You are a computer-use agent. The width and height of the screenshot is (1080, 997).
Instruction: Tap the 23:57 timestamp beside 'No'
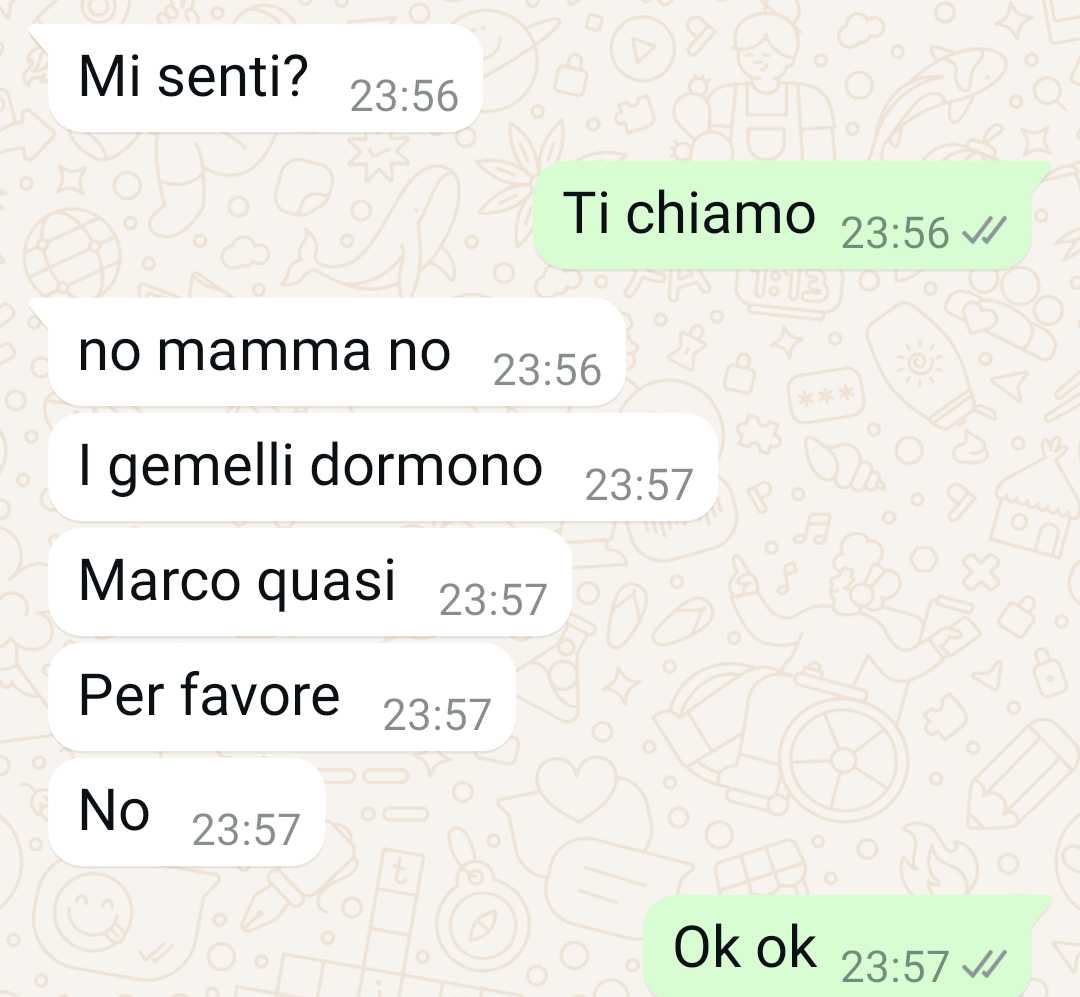(246, 830)
